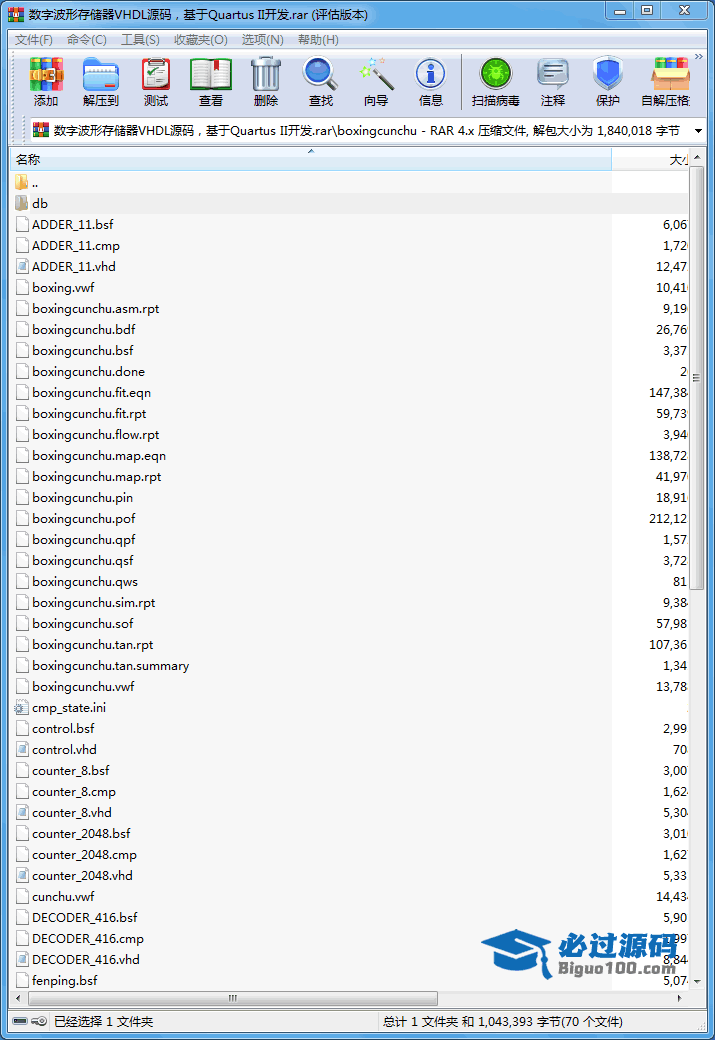
Task: Expand the archive path dropdown arrow
Action: point(697,131)
